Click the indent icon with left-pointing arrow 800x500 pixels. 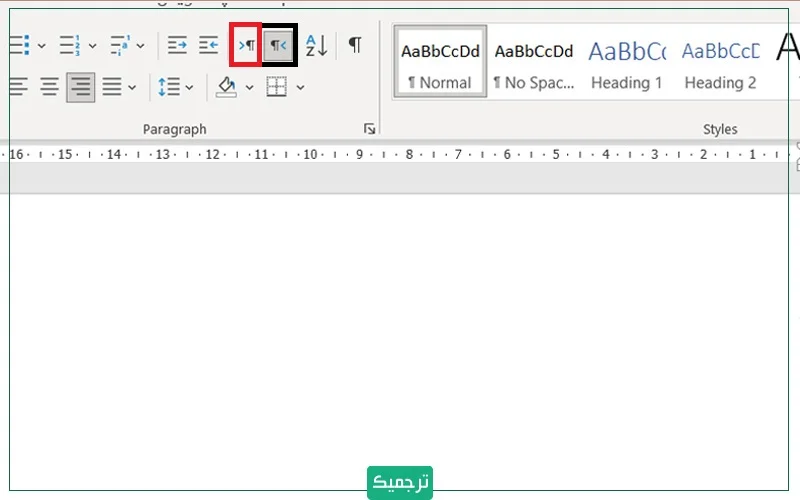(x=208, y=45)
